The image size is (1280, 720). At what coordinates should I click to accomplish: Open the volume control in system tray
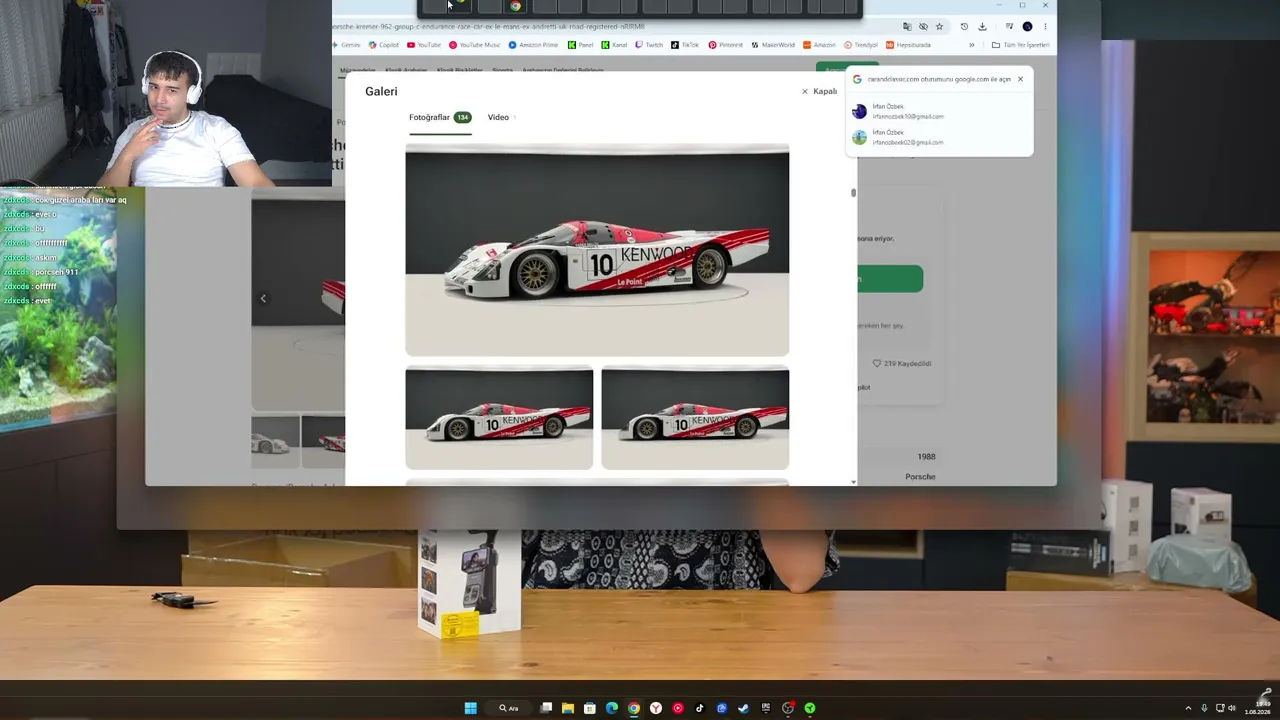click(x=1232, y=708)
